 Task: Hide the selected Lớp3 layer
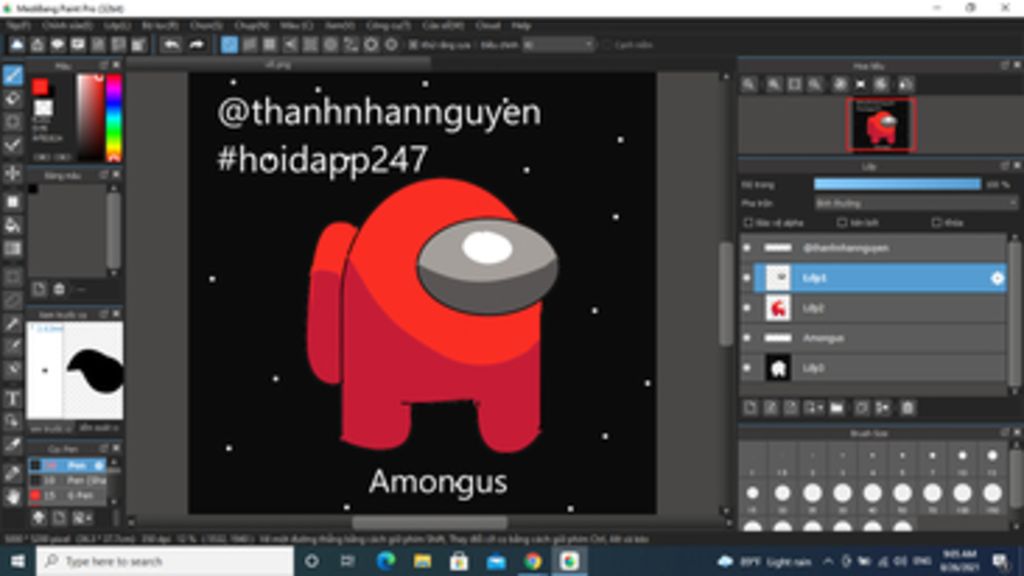pyautogui.click(x=746, y=278)
